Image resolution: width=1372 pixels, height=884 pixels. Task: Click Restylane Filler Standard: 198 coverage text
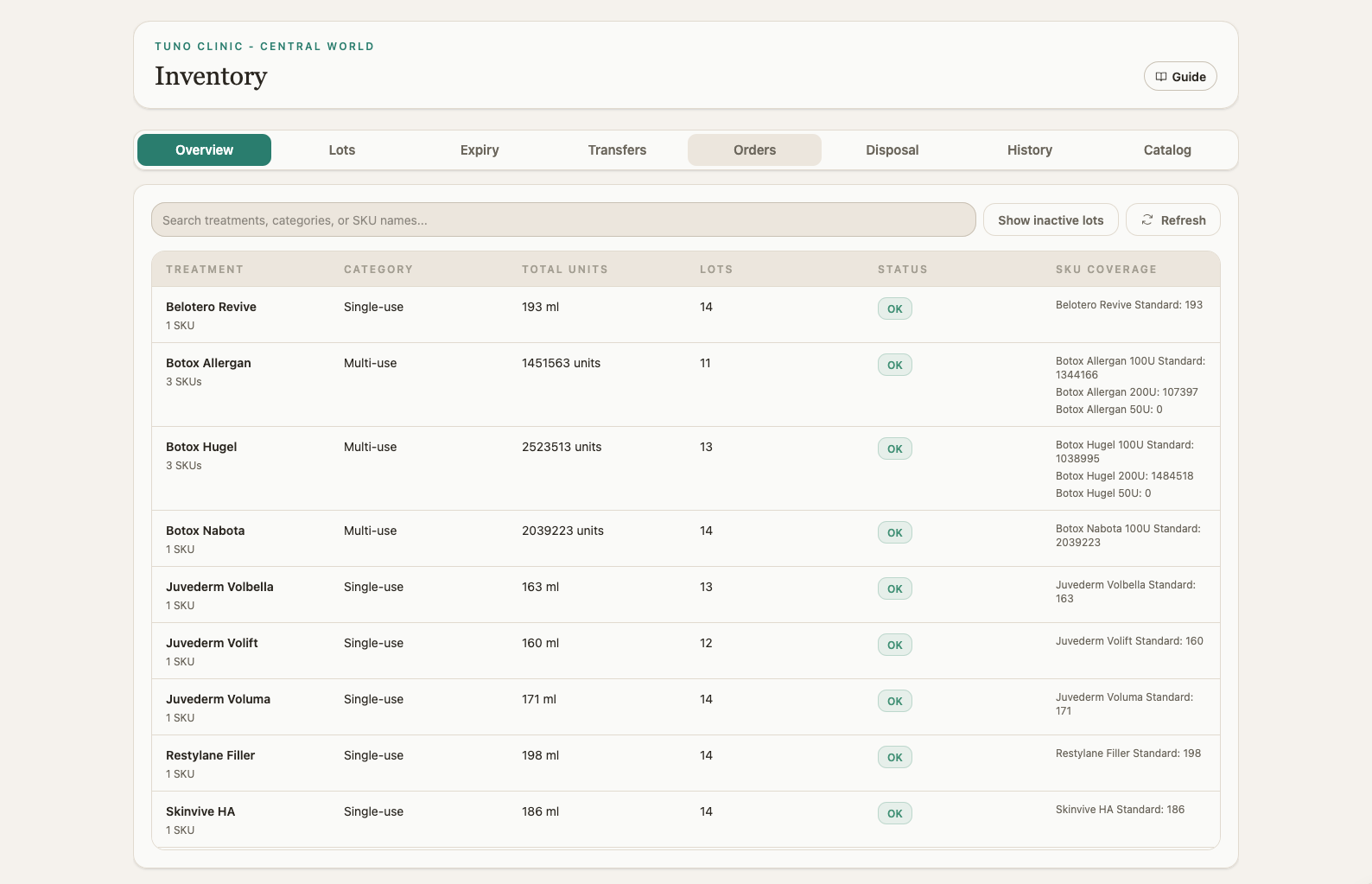click(x=1128, y=754)
